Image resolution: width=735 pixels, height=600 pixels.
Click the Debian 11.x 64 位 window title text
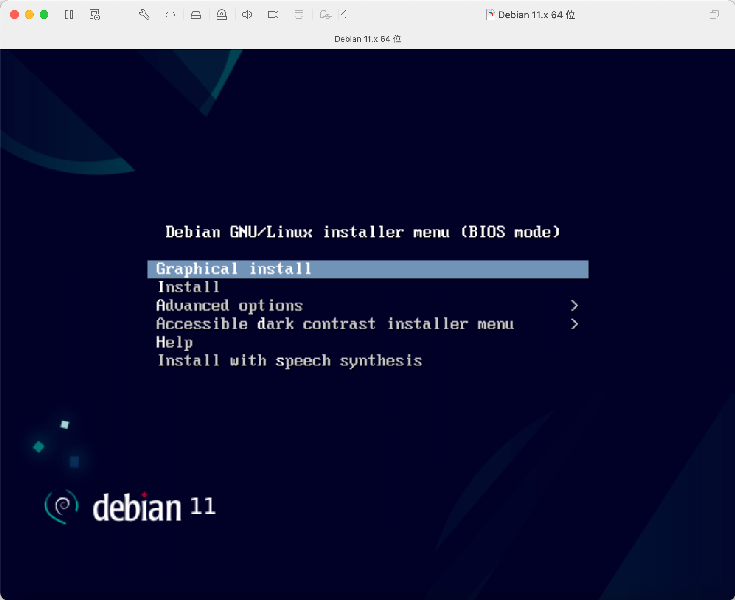[x=536, y=15]
